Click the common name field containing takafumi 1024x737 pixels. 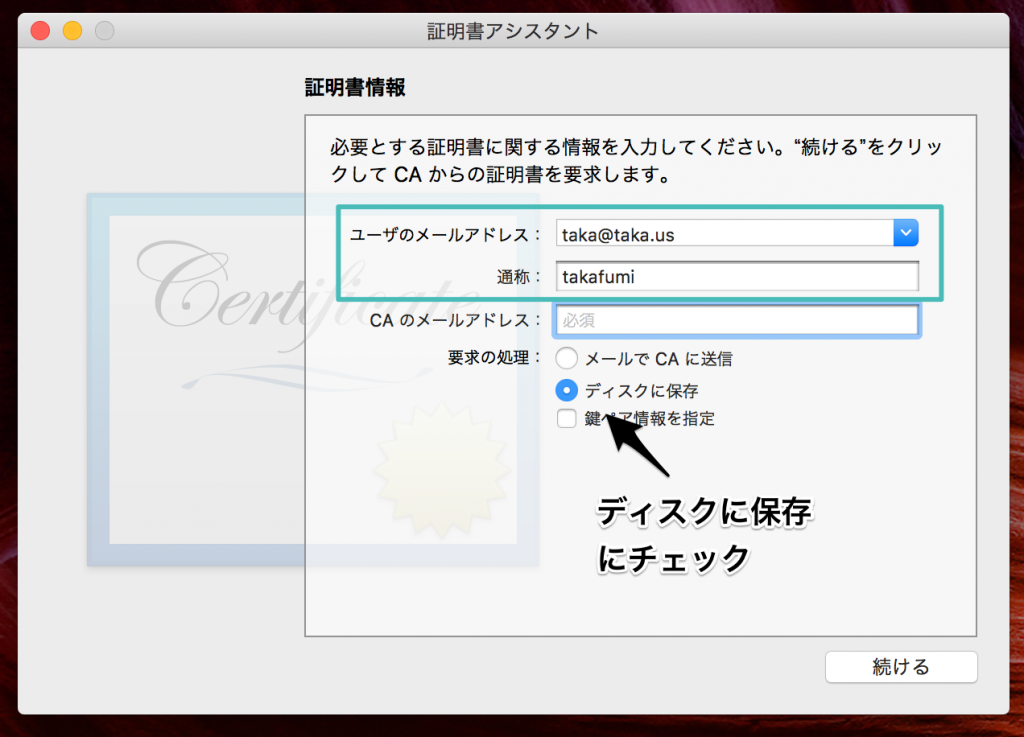pyautogui.click(x=737, y=276)
